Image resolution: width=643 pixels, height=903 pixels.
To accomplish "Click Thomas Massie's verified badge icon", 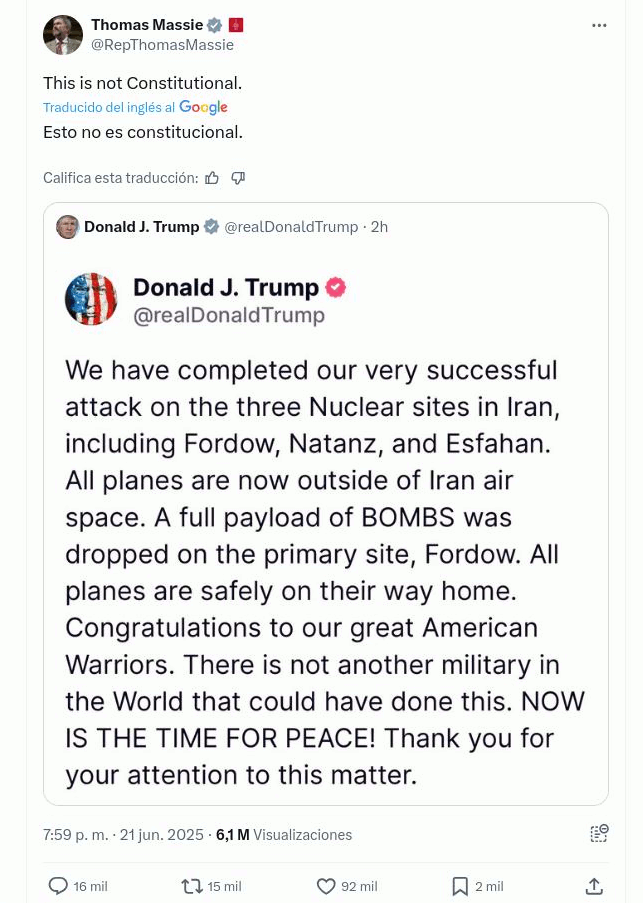I will click(214, 25).
